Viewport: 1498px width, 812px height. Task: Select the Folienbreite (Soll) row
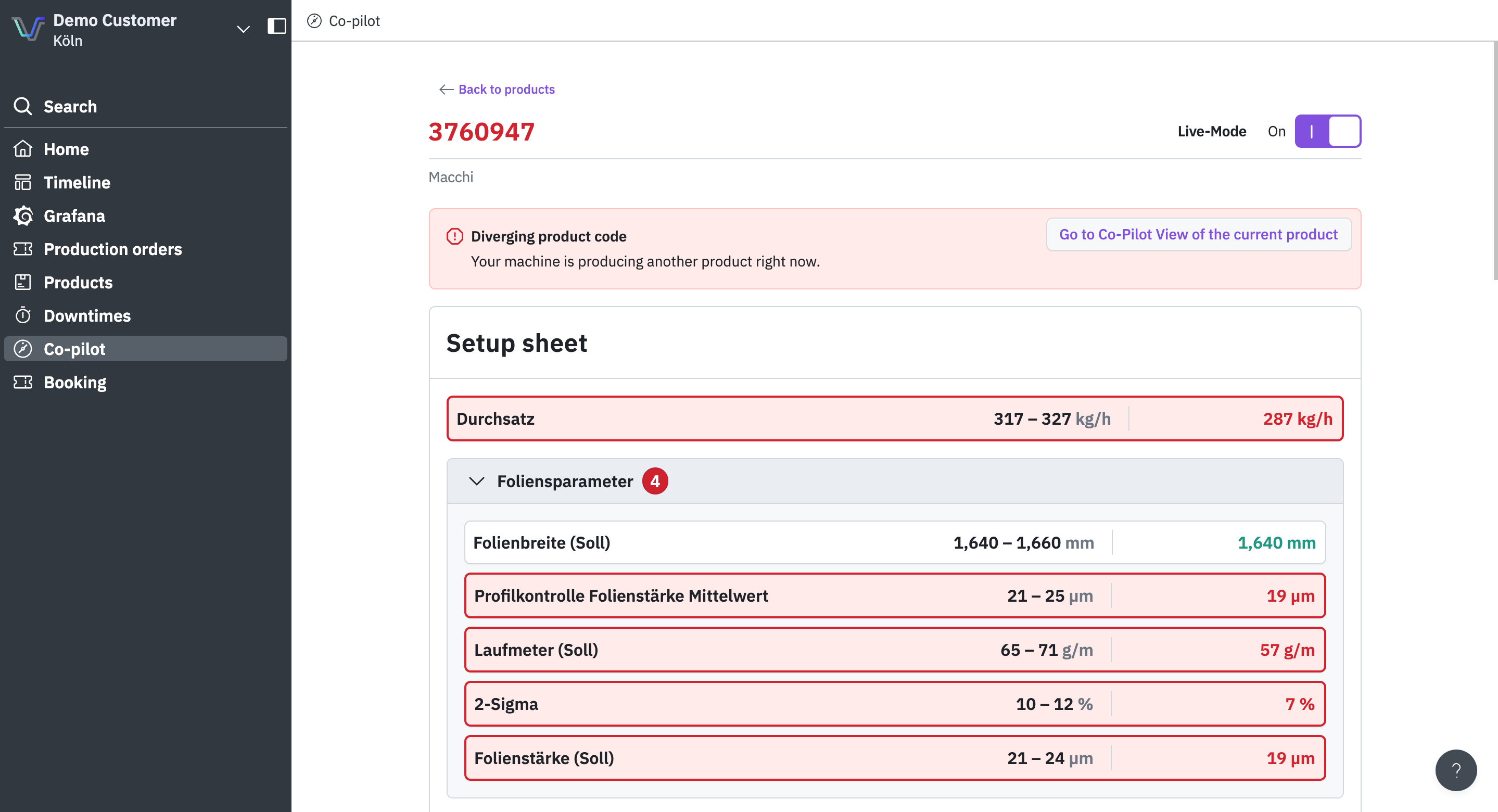coord(894,542)
